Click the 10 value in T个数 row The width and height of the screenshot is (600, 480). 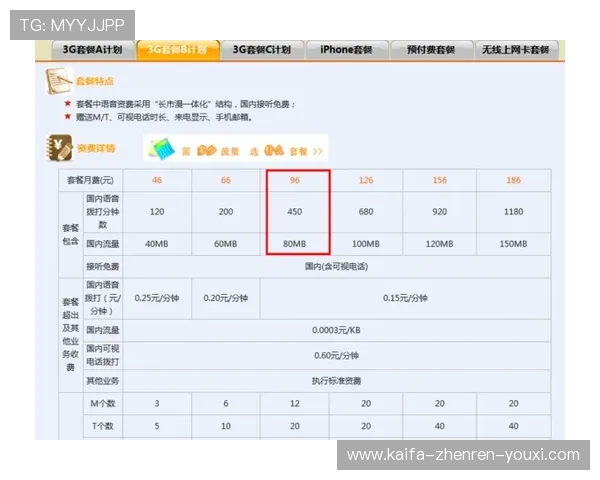226,426
